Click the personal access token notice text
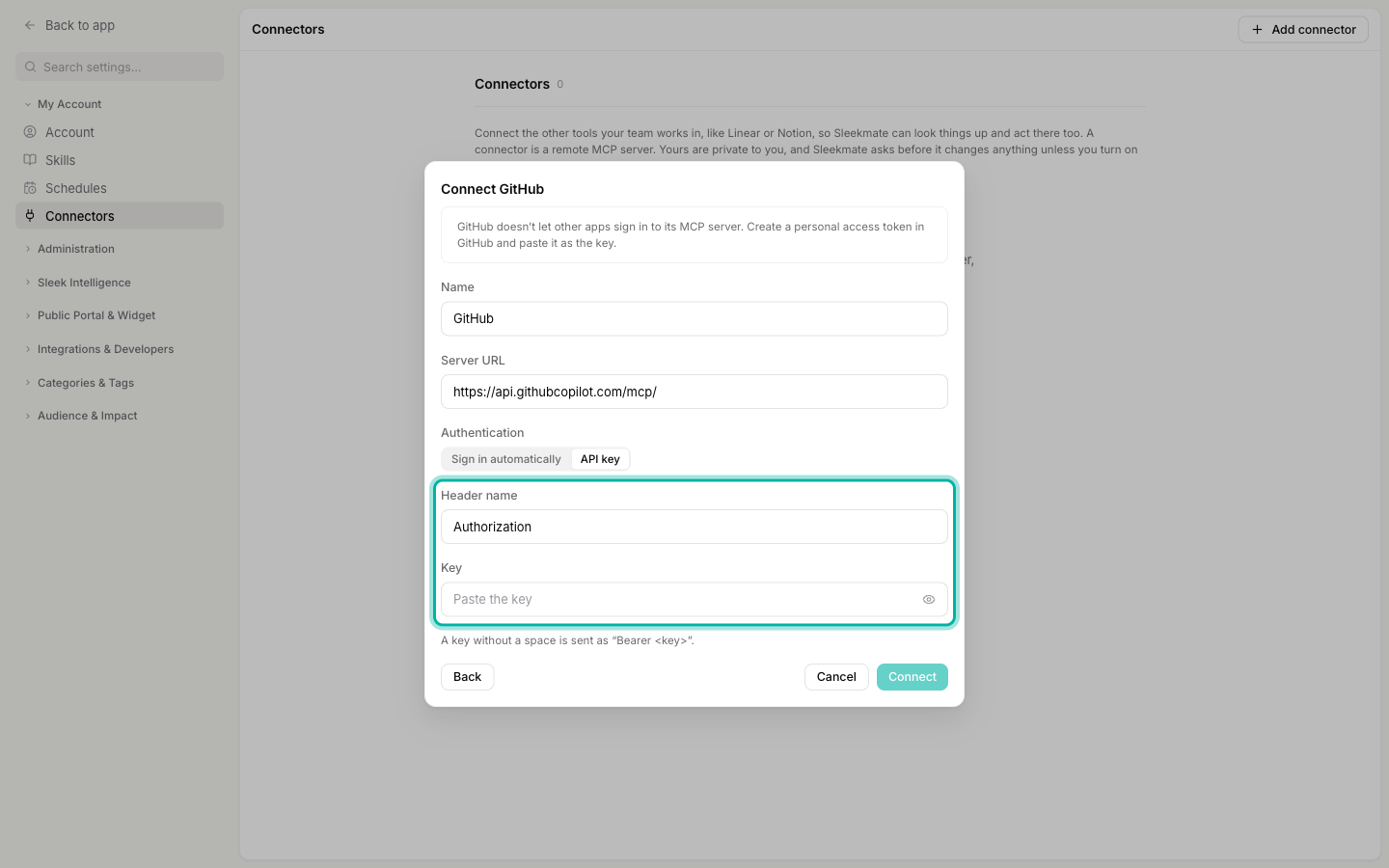The width and height of the screenshot is (1389, 868). tap(691, 234)
